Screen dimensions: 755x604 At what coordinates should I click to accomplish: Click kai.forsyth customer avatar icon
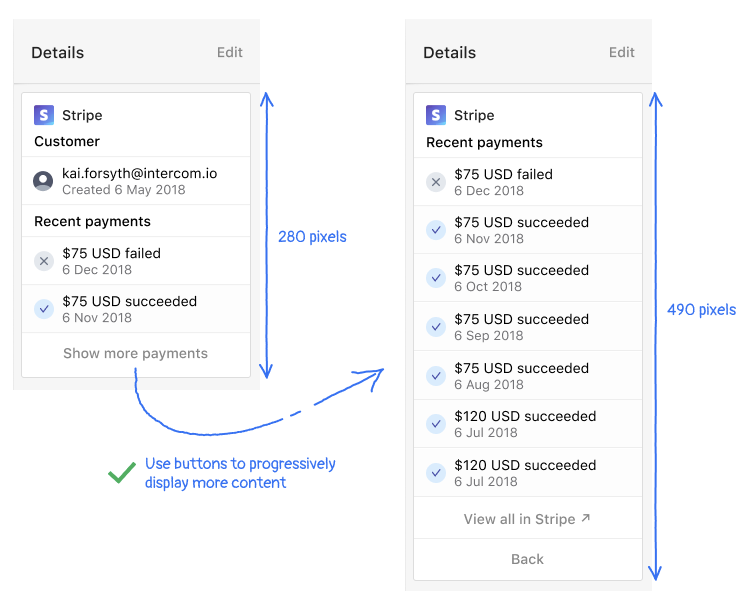[x=43, y=181]
